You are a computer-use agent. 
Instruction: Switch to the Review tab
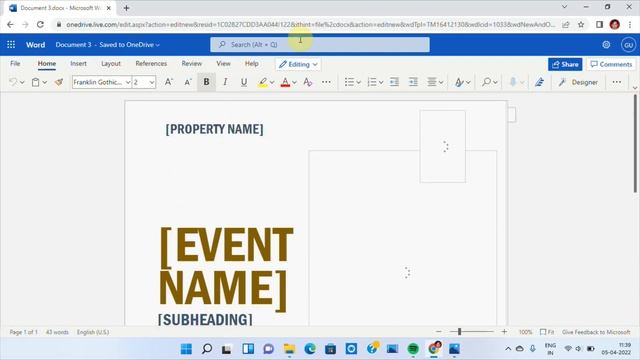pyautogui.click(x=191, y=64)
